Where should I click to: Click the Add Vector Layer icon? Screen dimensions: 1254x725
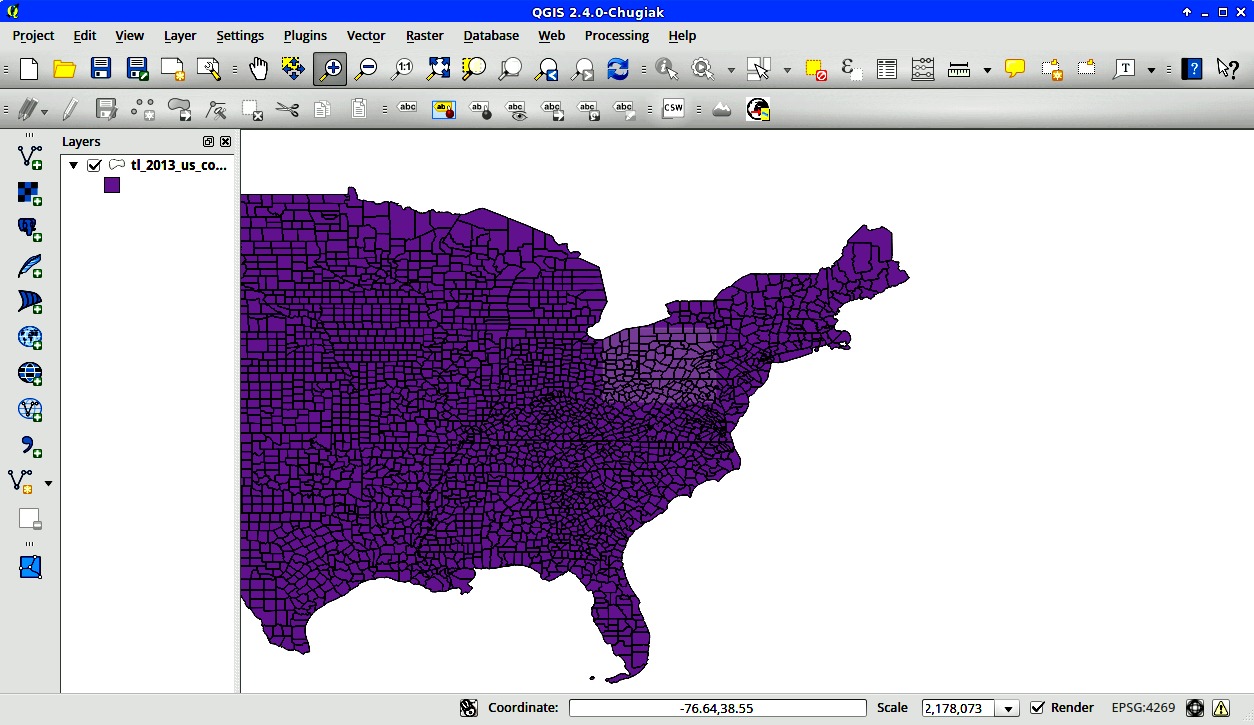pos(30,156)
